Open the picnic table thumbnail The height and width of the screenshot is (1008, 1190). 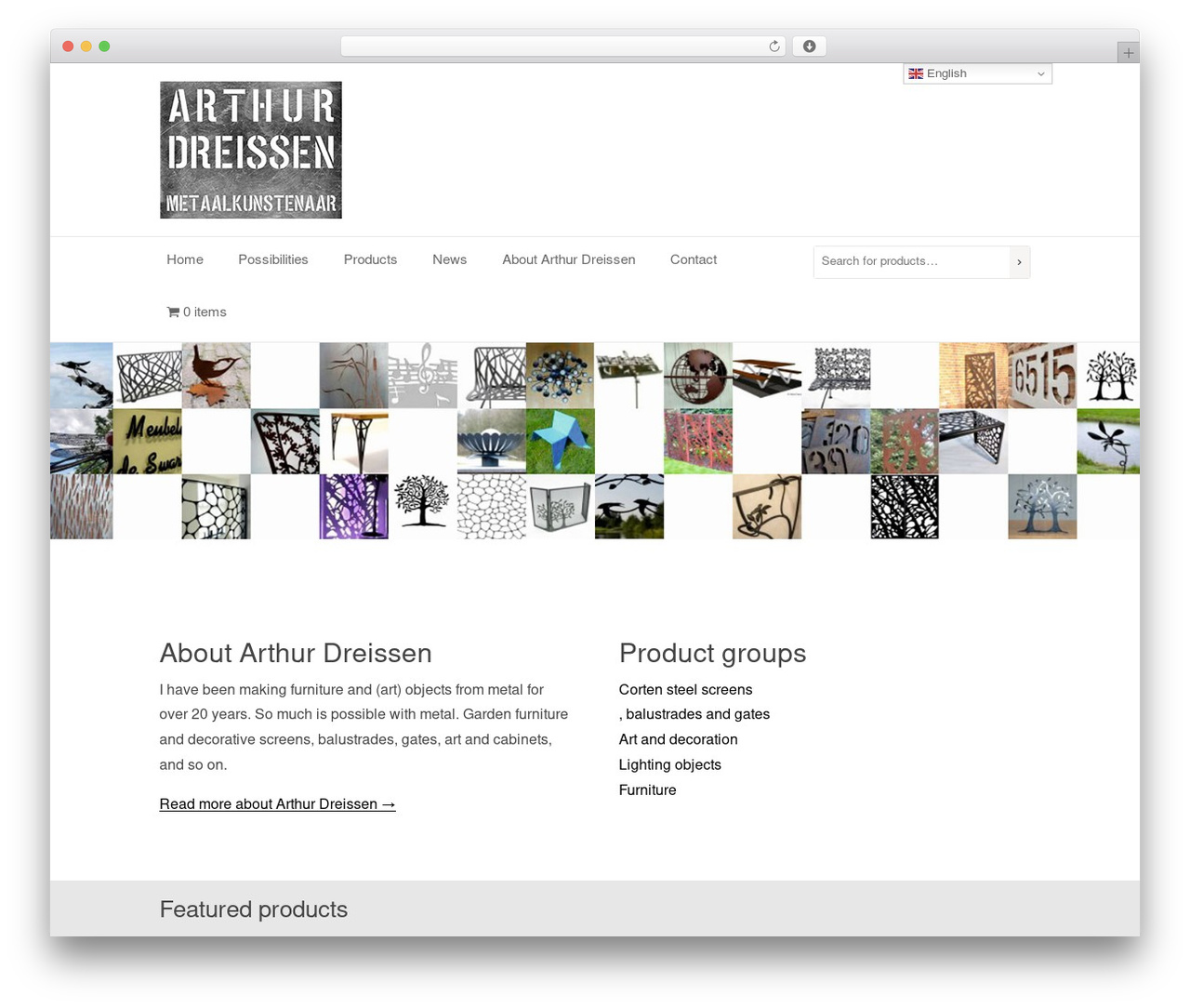[x=767, y=376]
